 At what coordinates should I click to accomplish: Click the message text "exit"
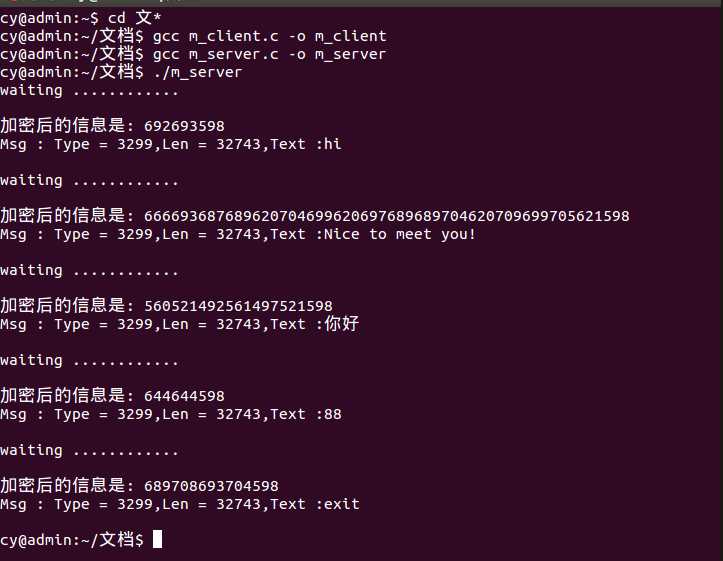(x=341, y=504)
